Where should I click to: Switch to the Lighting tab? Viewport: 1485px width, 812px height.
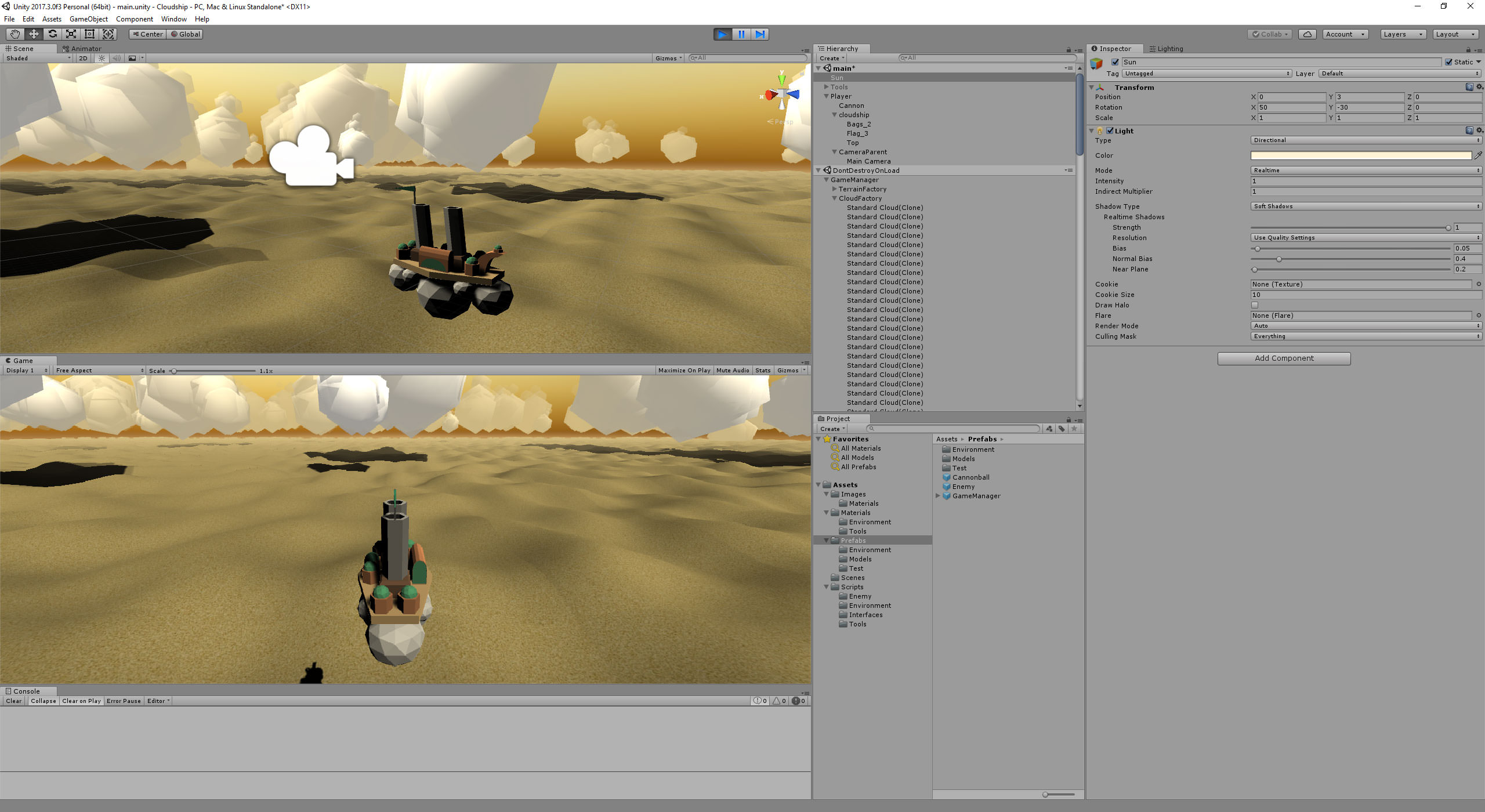[x=1166, y=49]
